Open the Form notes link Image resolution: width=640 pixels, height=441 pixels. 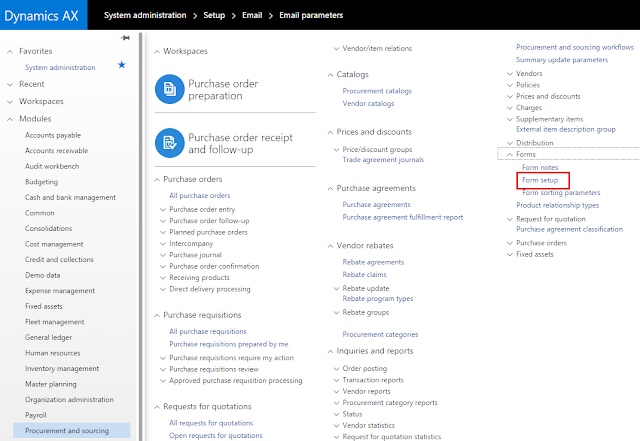tap(540, 167)
